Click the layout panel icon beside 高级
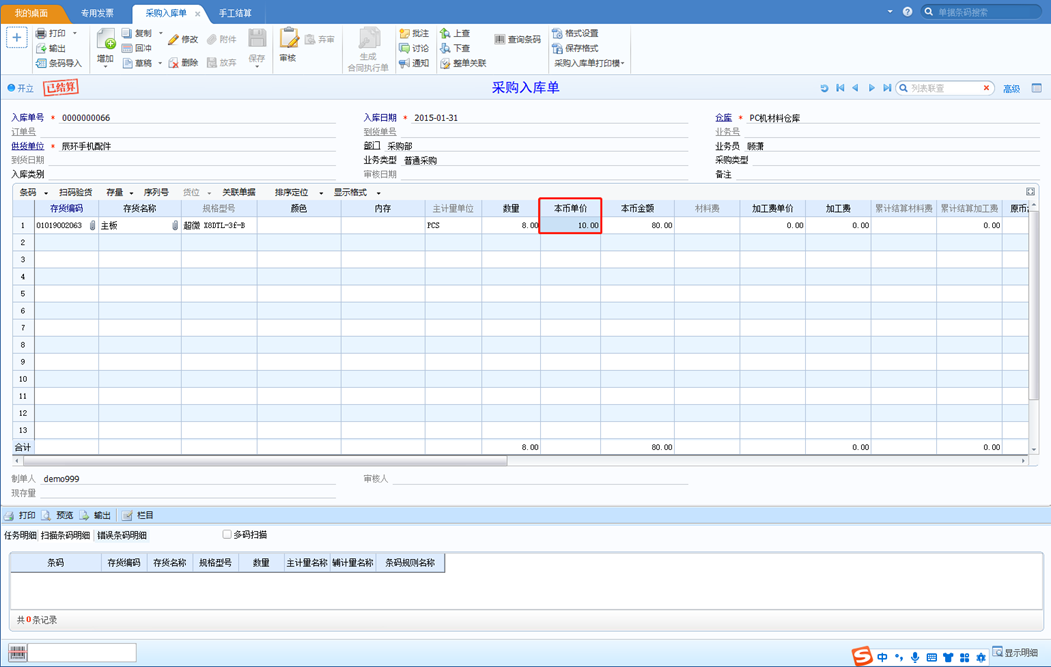The height and width of the screenshot is (667, 1051). (x=1036, y=88)
